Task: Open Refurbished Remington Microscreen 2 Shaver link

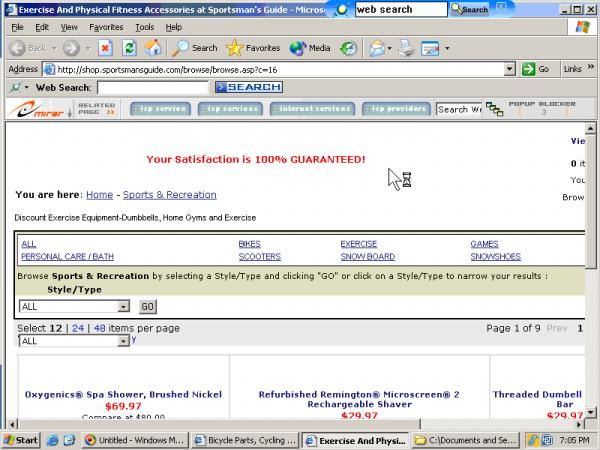Action: [x=359, y=399]
